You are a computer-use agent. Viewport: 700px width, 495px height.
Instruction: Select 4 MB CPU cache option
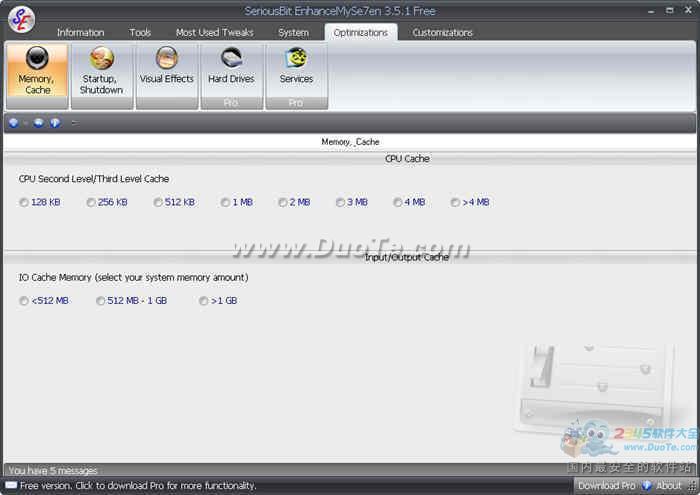tap(409, 202)
